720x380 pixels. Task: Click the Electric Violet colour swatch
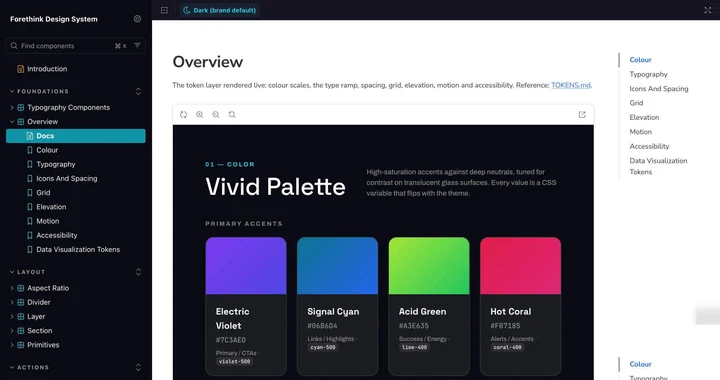246,266
